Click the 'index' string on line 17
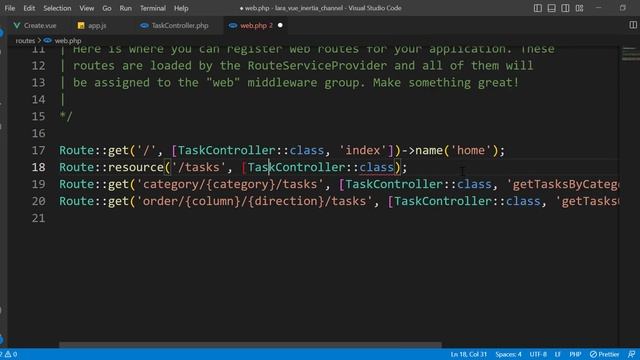 click(363, 150)
